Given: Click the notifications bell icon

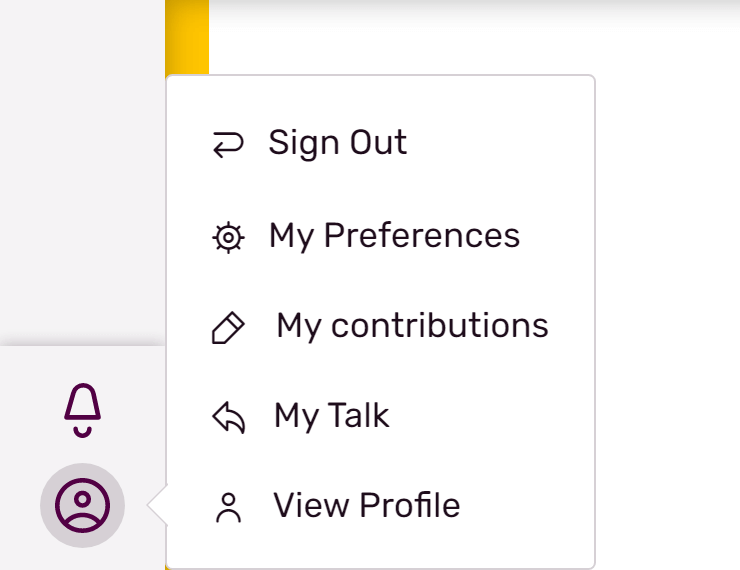Looking at the screenshot, I should (x=83, y=409).
